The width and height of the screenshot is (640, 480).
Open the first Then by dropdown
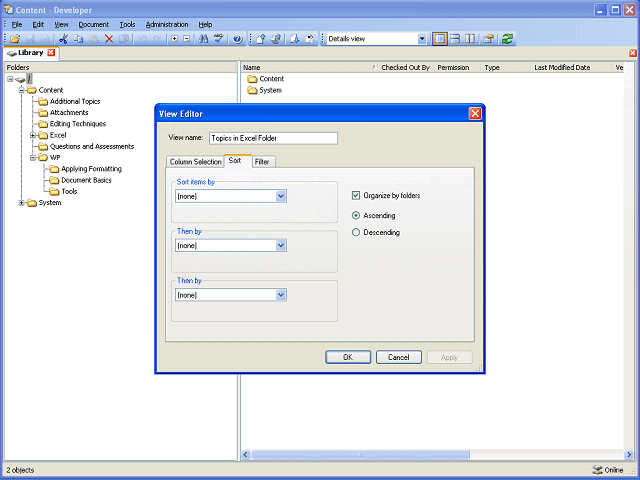point(280,246)
